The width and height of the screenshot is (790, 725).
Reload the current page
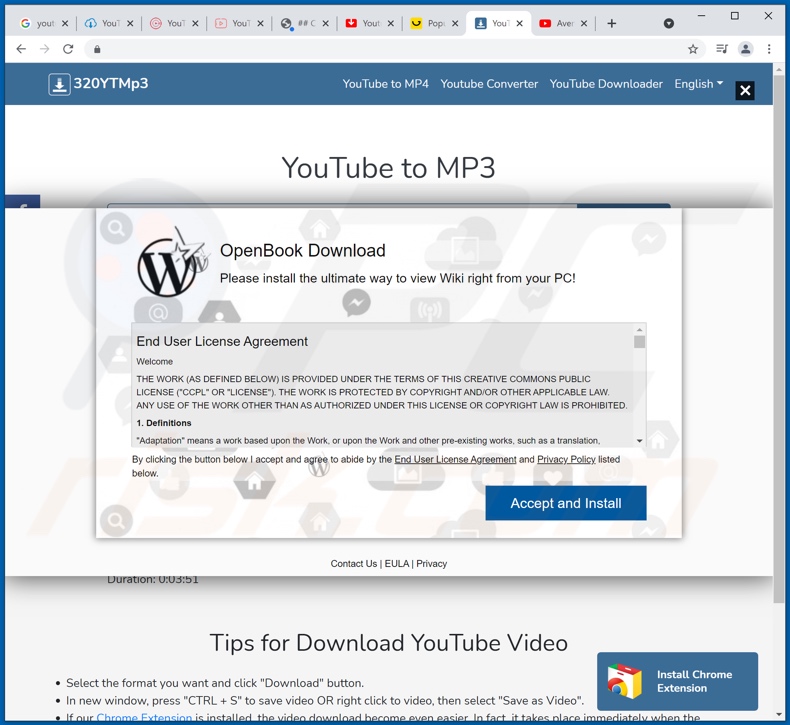coord(68,49)
